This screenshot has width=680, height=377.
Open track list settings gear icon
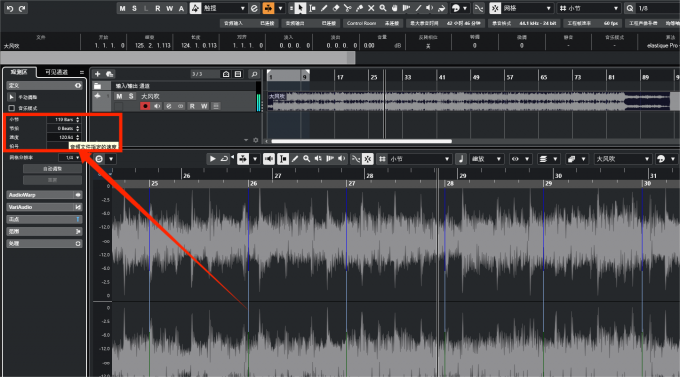[255, 140]
